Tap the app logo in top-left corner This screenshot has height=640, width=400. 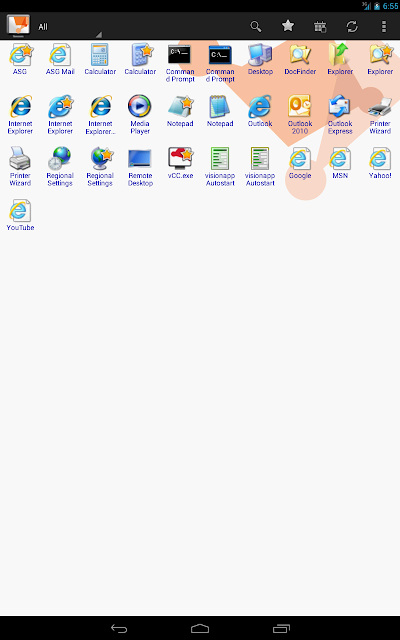(18, 25)
